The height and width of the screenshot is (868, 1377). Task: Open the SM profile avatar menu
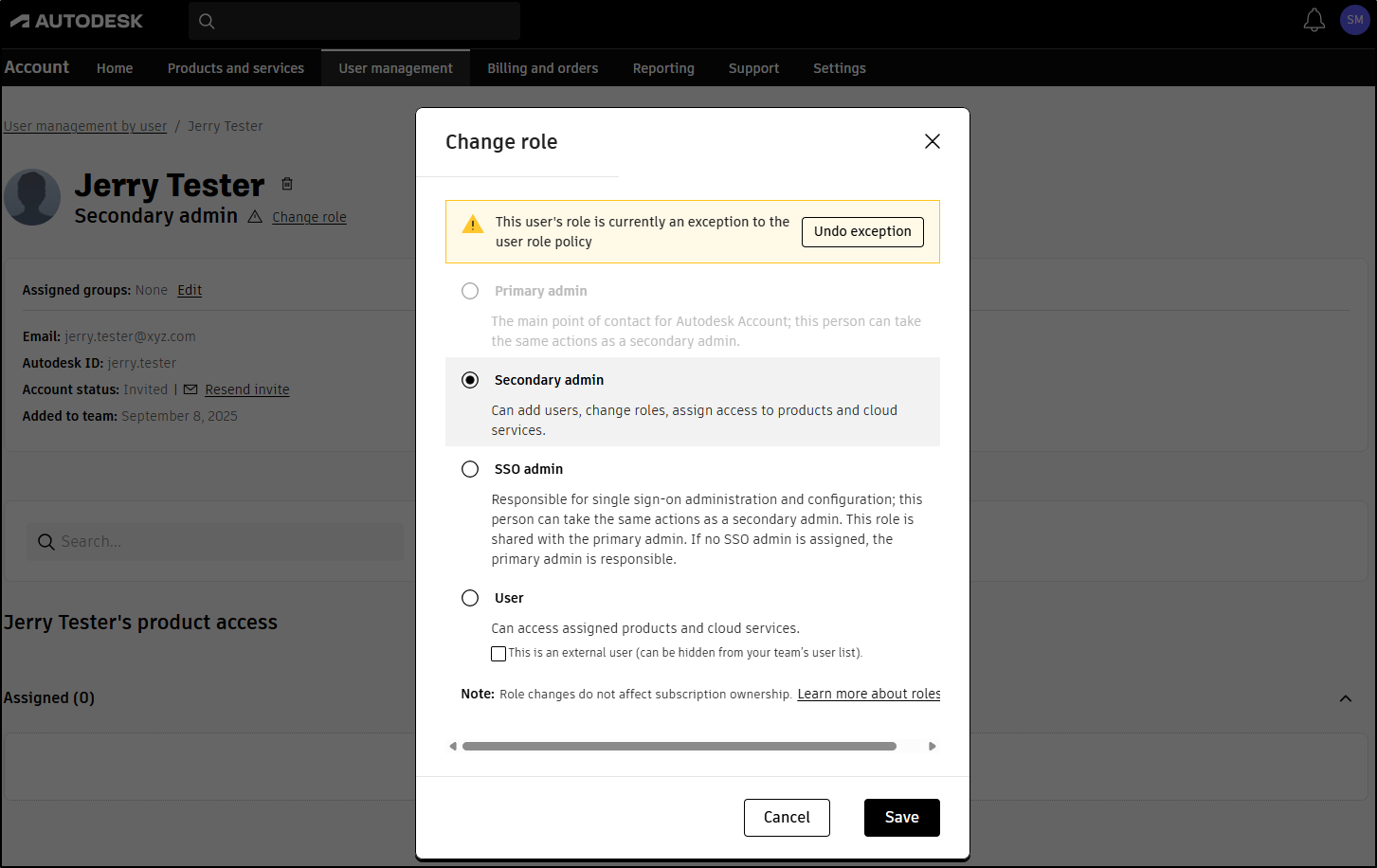(x=1355, y=20)
